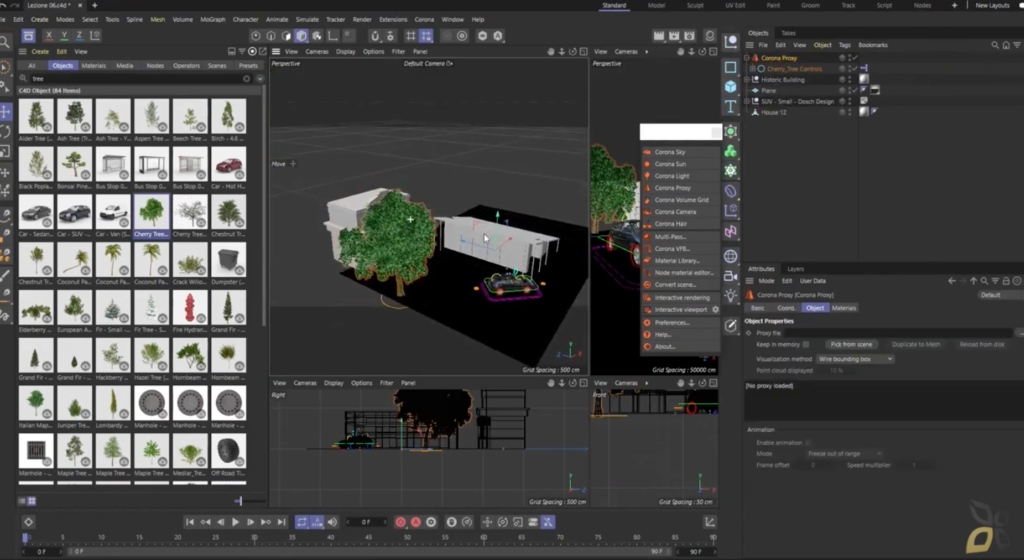This screenshot has height=560, width=1024.
Task: Open the Visualization method dropdown
Action: point(855,359)
